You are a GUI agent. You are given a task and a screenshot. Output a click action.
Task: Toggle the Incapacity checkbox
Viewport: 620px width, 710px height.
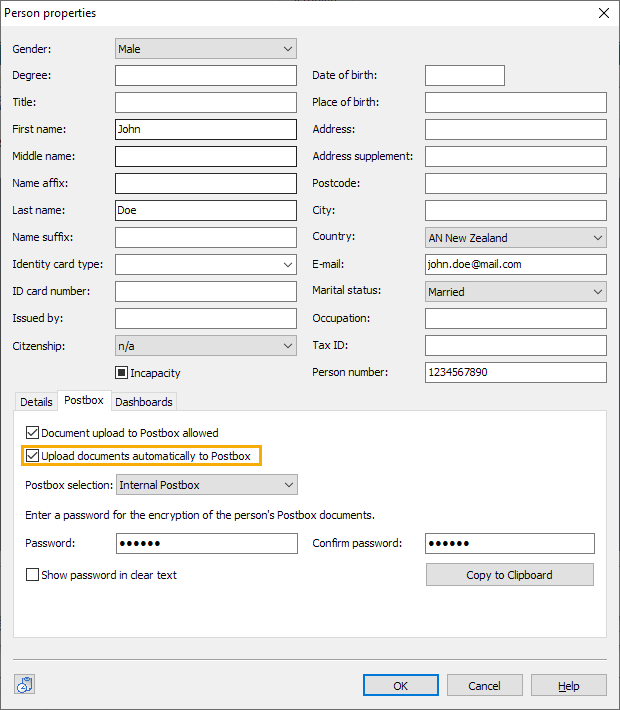(122, 373)
